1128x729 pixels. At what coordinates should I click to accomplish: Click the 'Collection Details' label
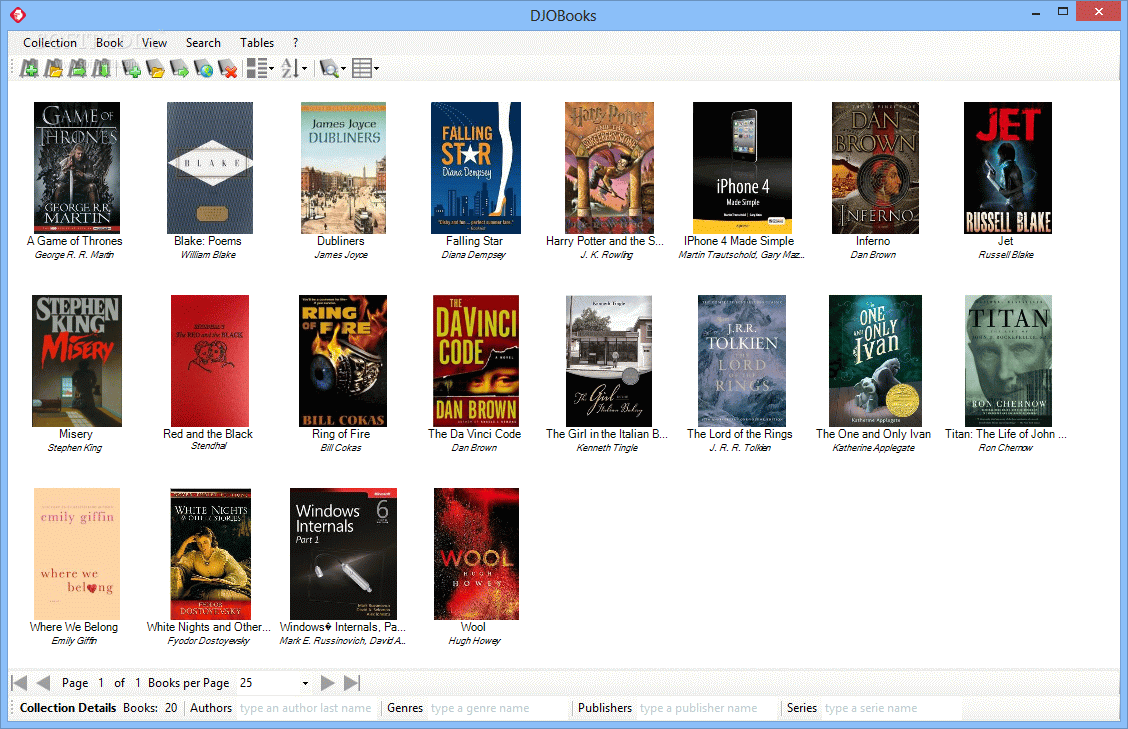tap(68, 708)
